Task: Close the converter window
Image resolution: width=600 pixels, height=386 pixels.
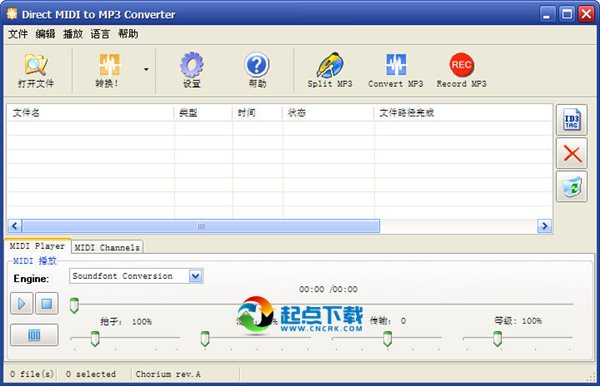Action: [586, 15]
